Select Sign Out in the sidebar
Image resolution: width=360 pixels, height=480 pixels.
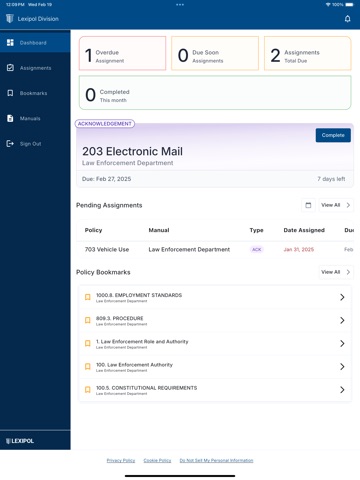(35, 144)
